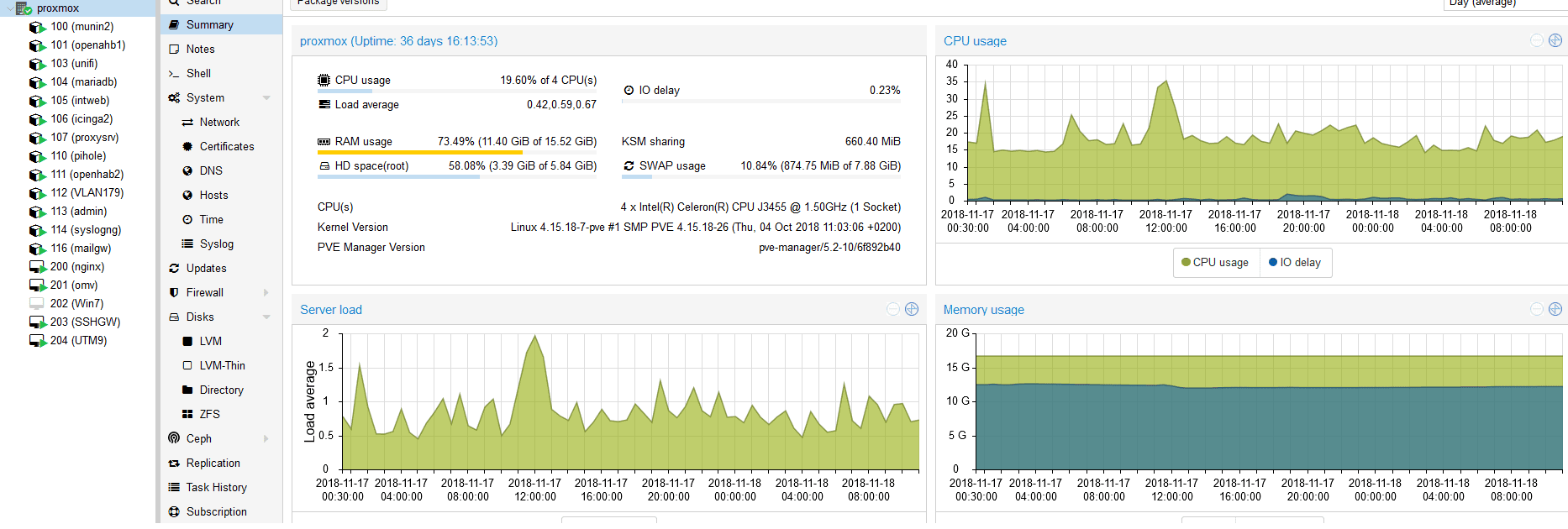Click the proxmox node in tree
This screenshot has width=1568, height=529.
pyautogui.click(x=57, y=8)
